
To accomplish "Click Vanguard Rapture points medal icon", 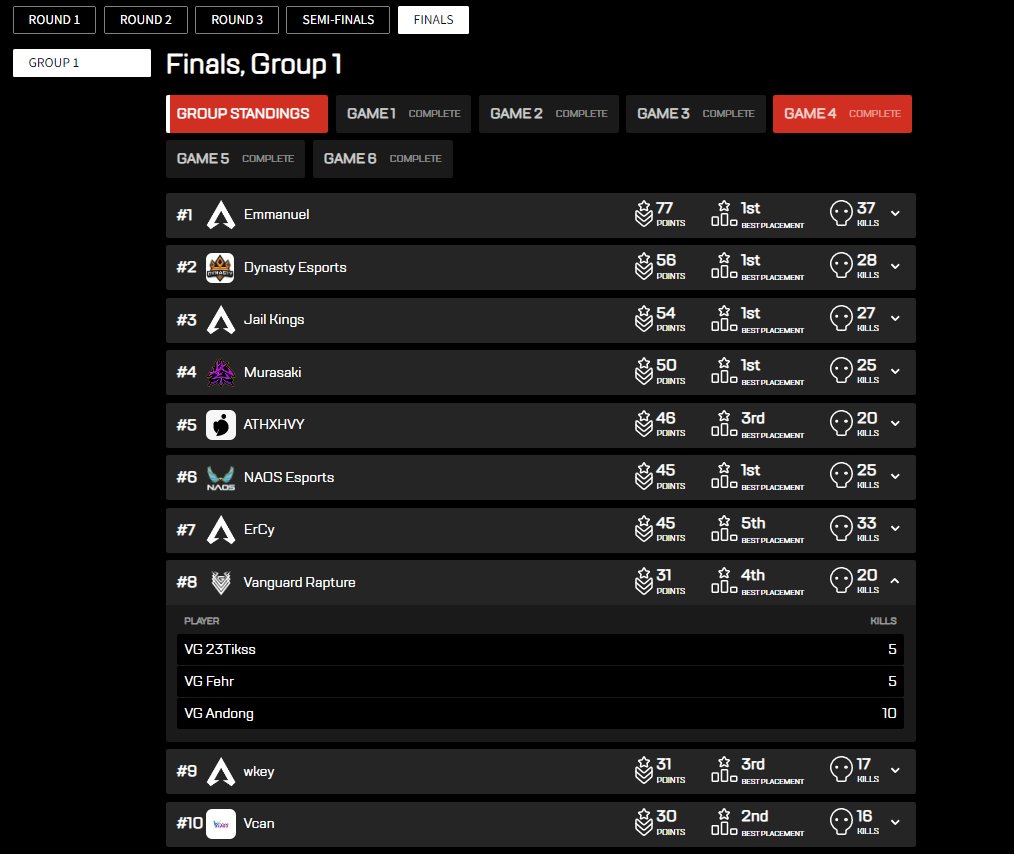I will click(x=643, y=581).
